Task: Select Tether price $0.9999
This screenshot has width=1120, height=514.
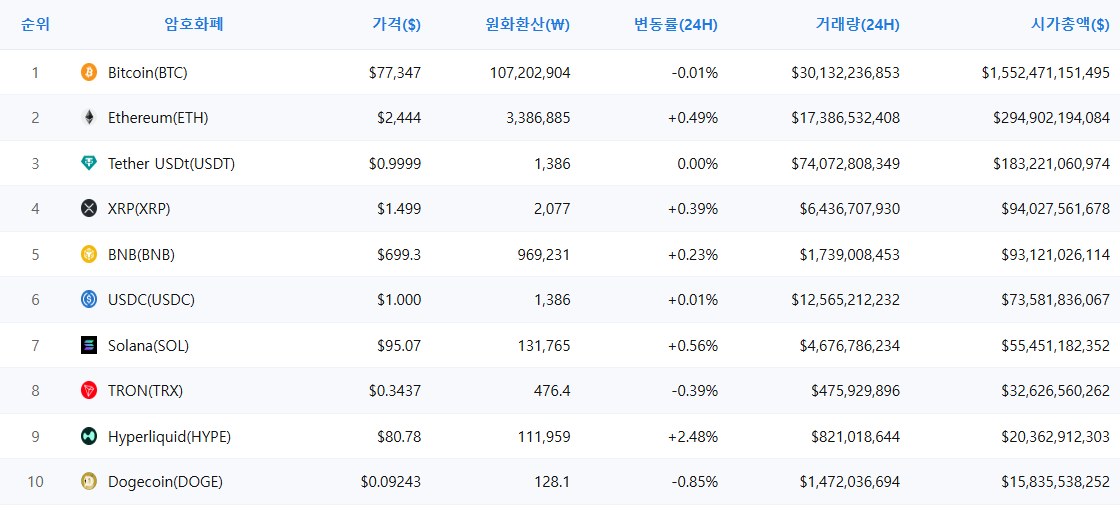Action: 395,163
